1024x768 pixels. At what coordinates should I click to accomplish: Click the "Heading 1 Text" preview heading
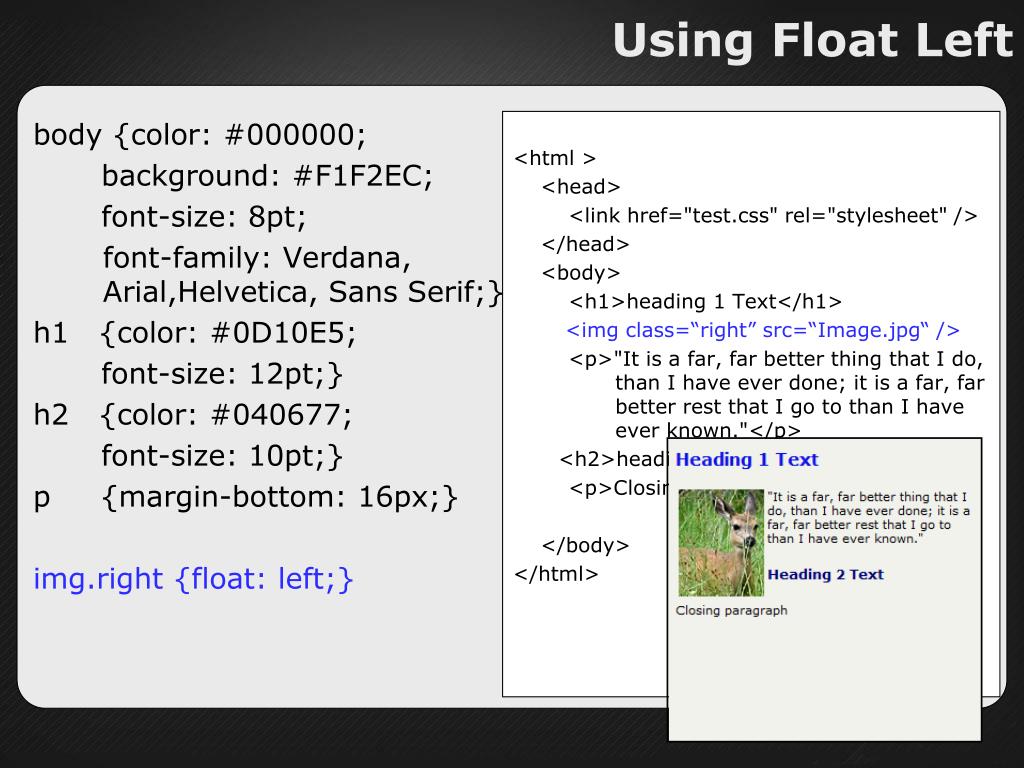tap(747, 460)
